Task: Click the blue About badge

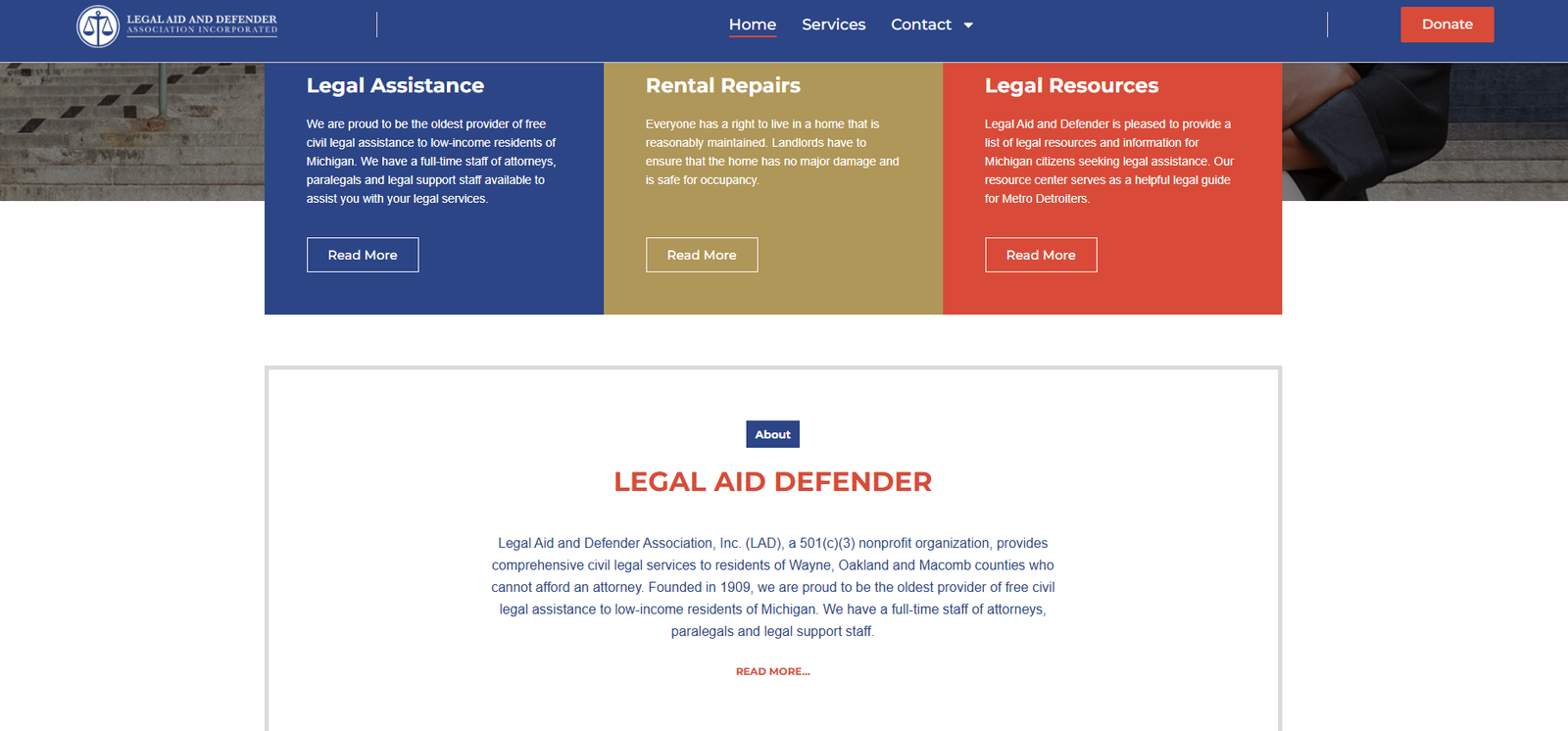Action: point(772,434)
